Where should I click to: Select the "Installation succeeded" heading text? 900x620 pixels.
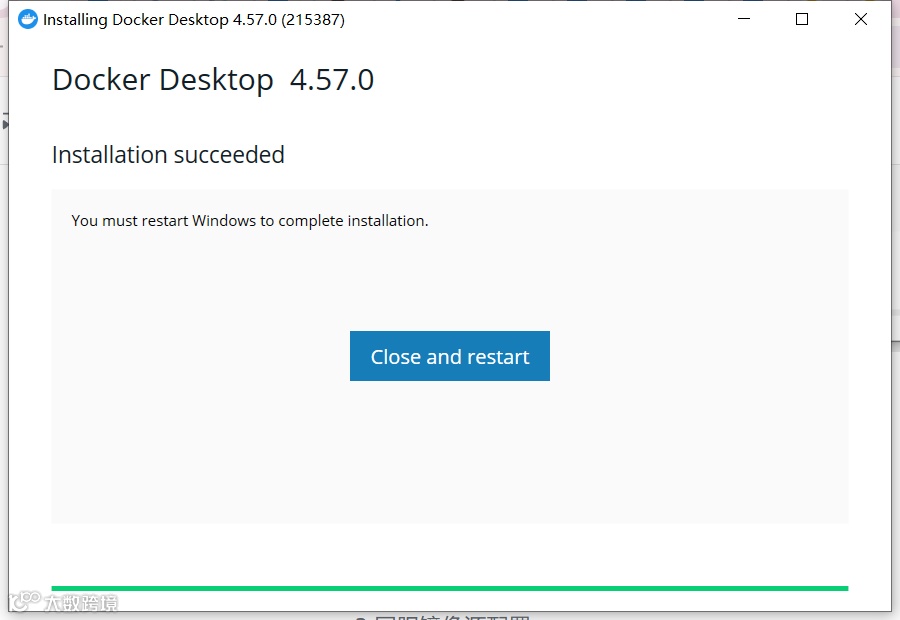pyautogui.click(x=168, y=155)
